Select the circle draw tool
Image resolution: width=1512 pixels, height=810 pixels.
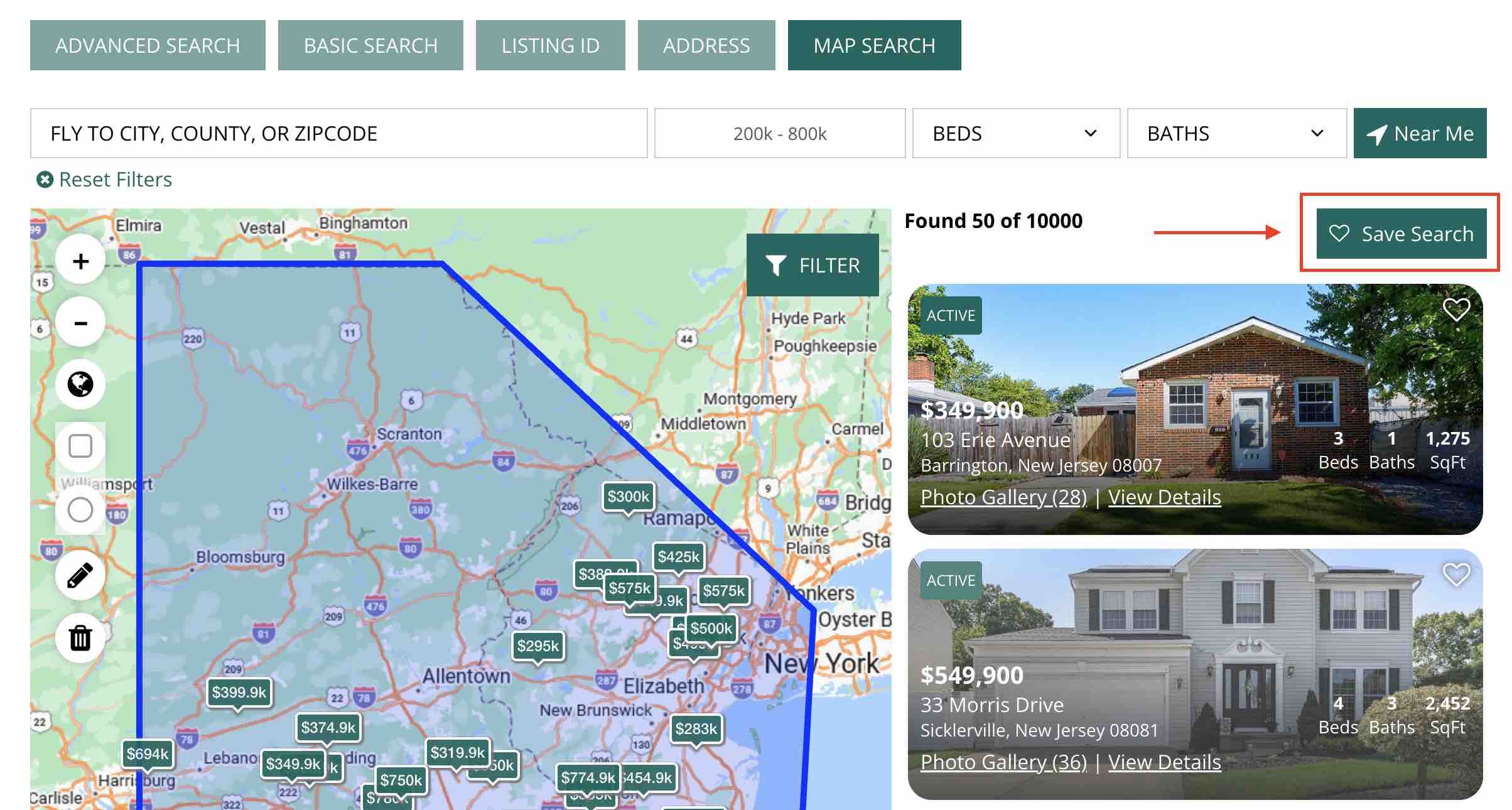[80, 510]
